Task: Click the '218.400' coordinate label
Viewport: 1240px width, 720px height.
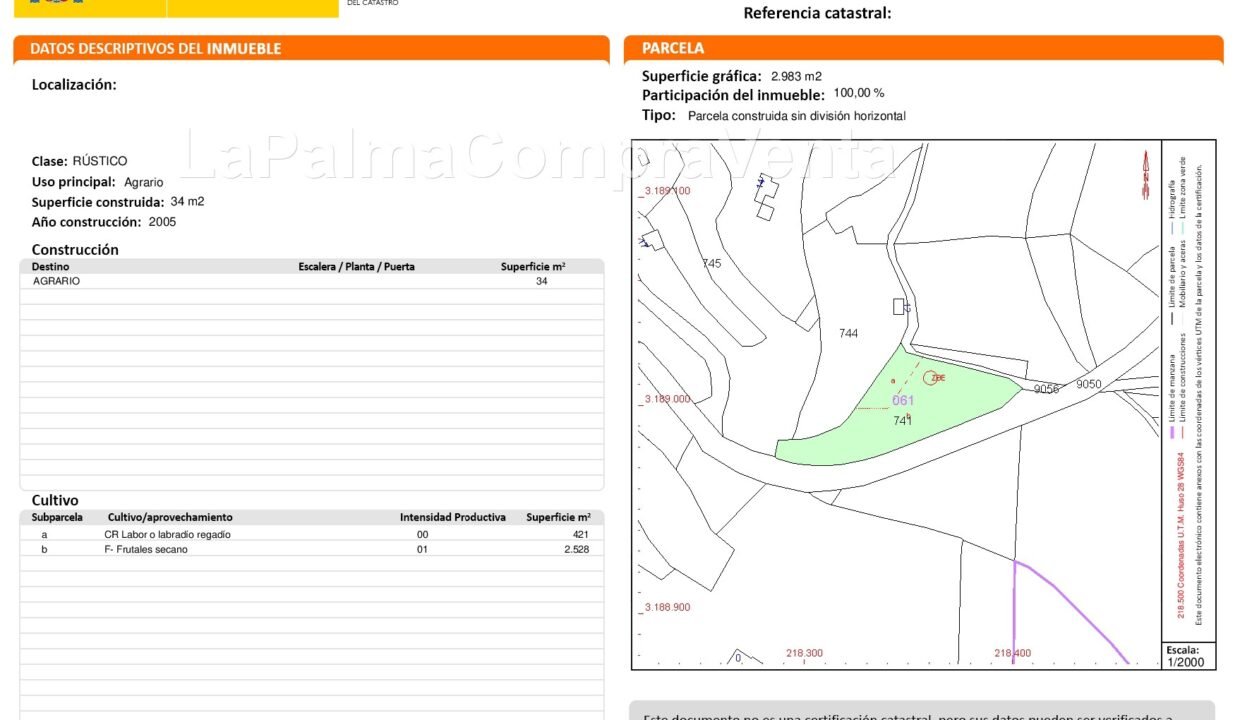Action: point(1013,653)
